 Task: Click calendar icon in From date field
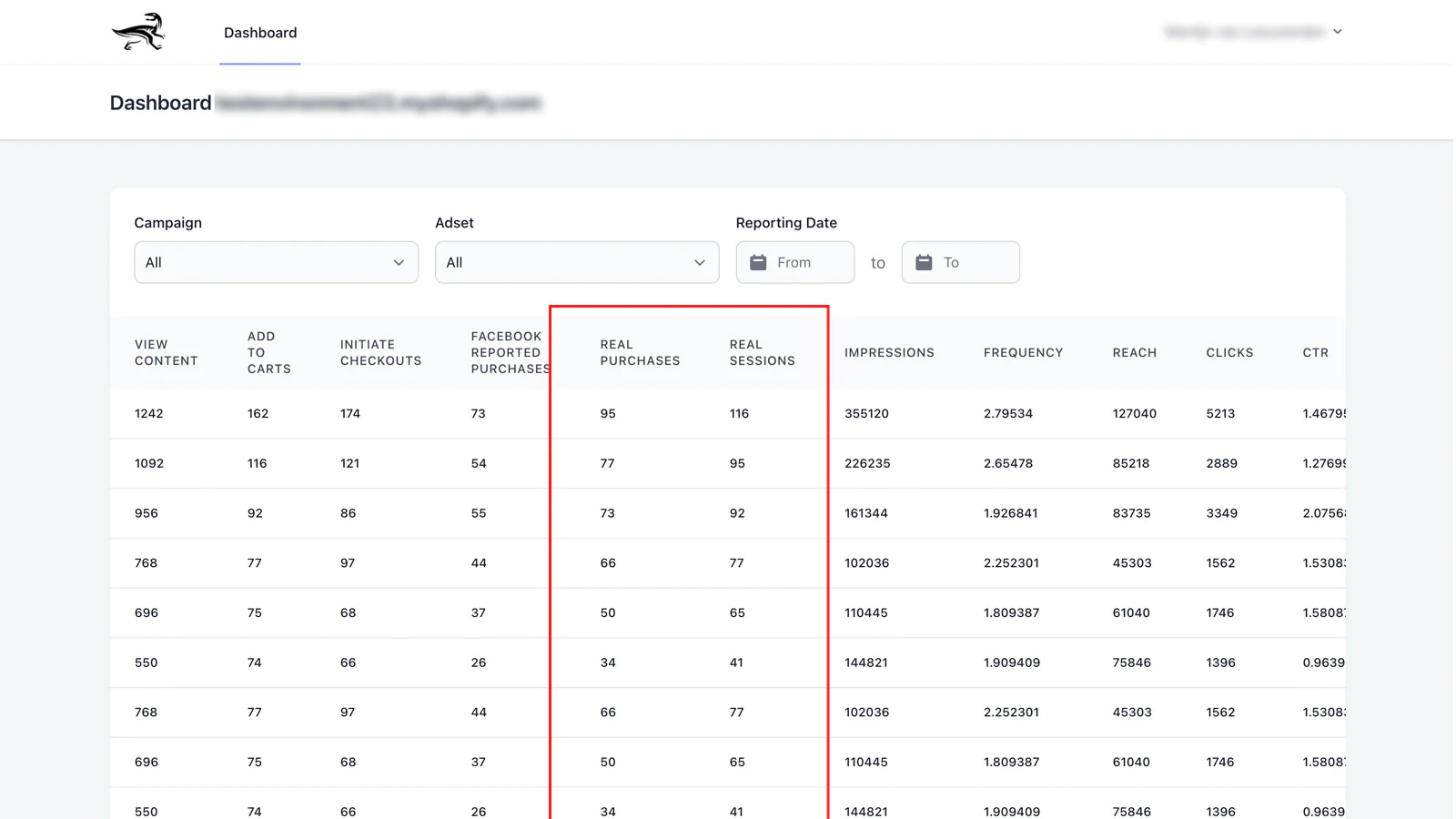(758, 262)
